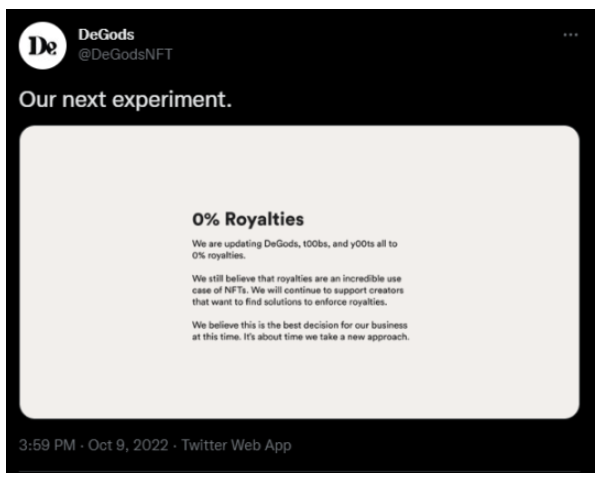Screen dimensions: 606x478
Task: Click the word "y00ts" in the image
Action: coord(363,244)
